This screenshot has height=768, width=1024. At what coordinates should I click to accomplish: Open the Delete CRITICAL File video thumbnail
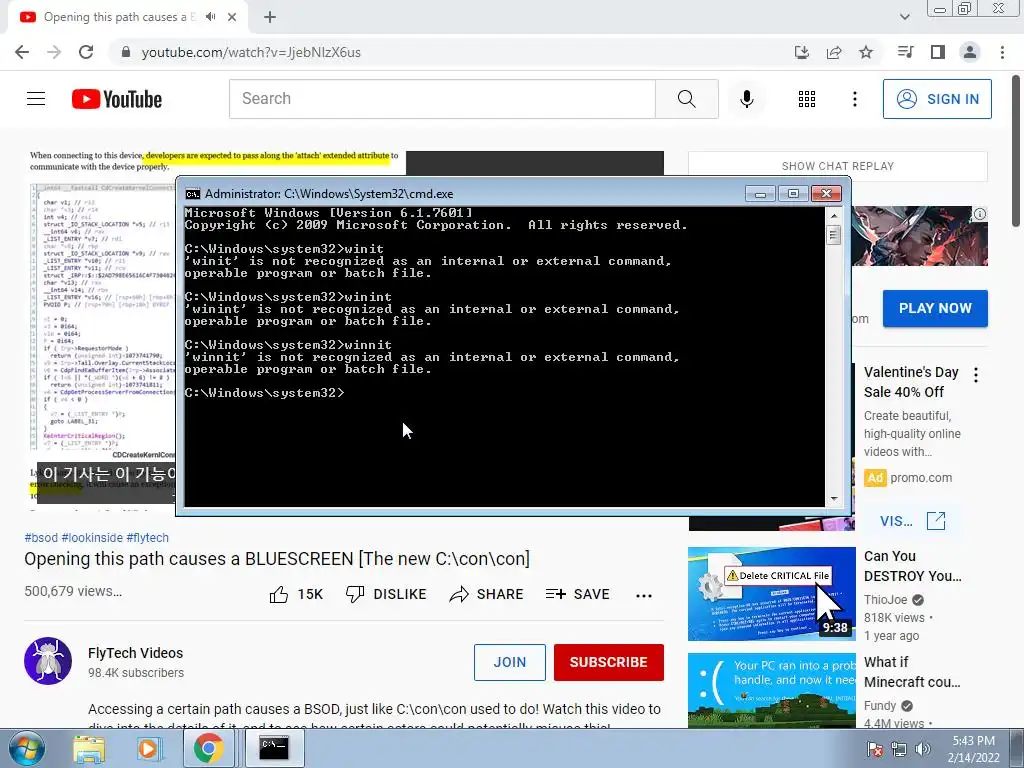pos(771,594)
